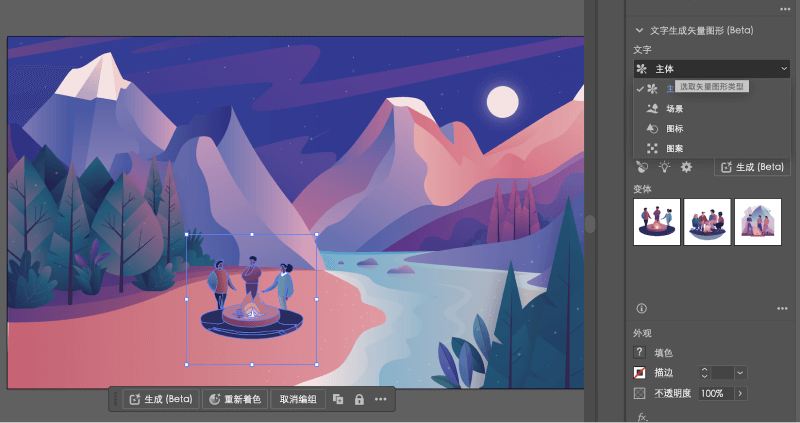Click the 填色 fill color swatch
The width and height of the screenshot is (800, 423).
coord(640,352)
